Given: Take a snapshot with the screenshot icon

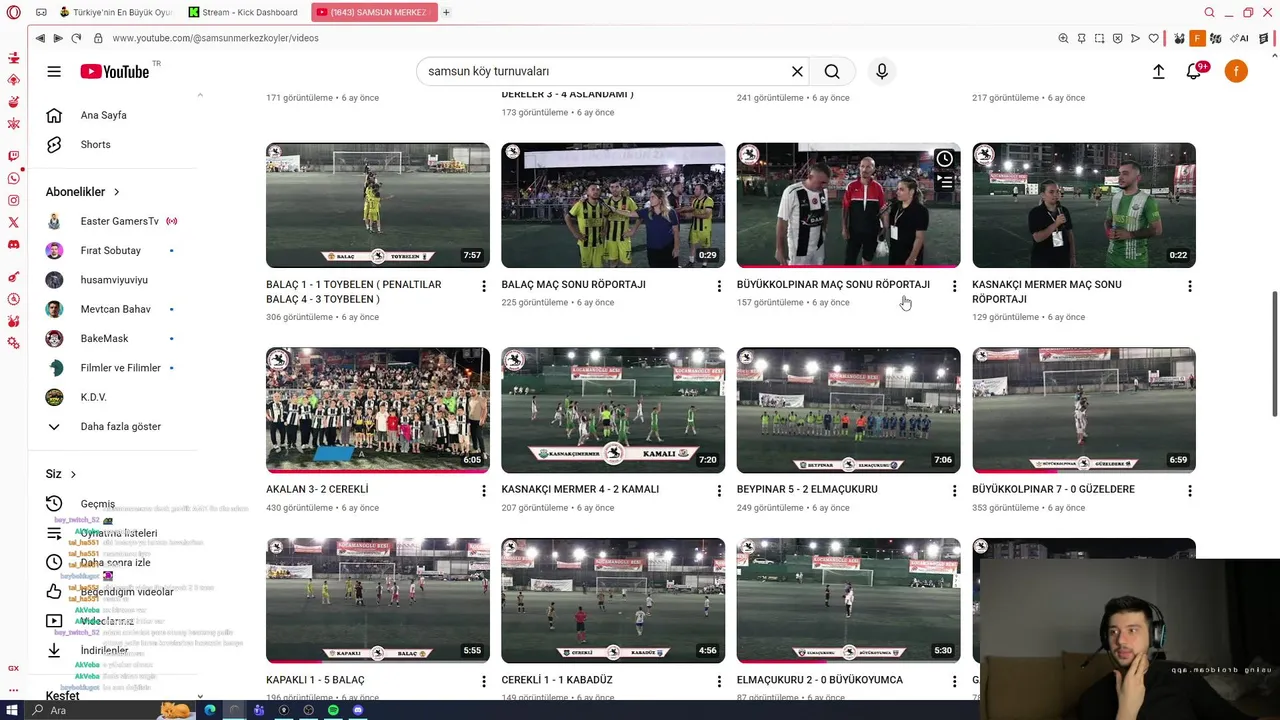Looking at the screenshot, I should (x=1099, y=38).
